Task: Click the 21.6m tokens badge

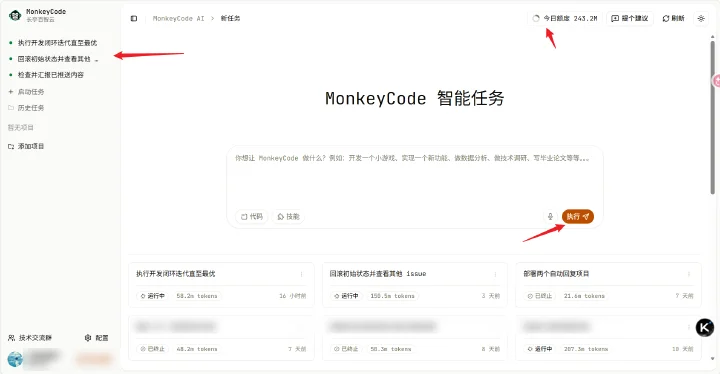Action: click(x=584, y=296)
